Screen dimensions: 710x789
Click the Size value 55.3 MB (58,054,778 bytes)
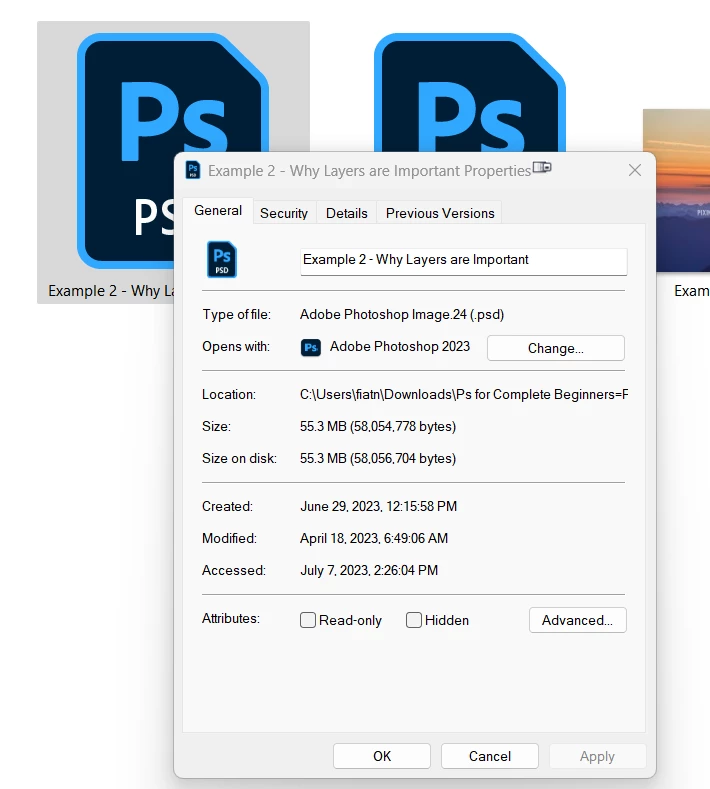tap(378, 426)
